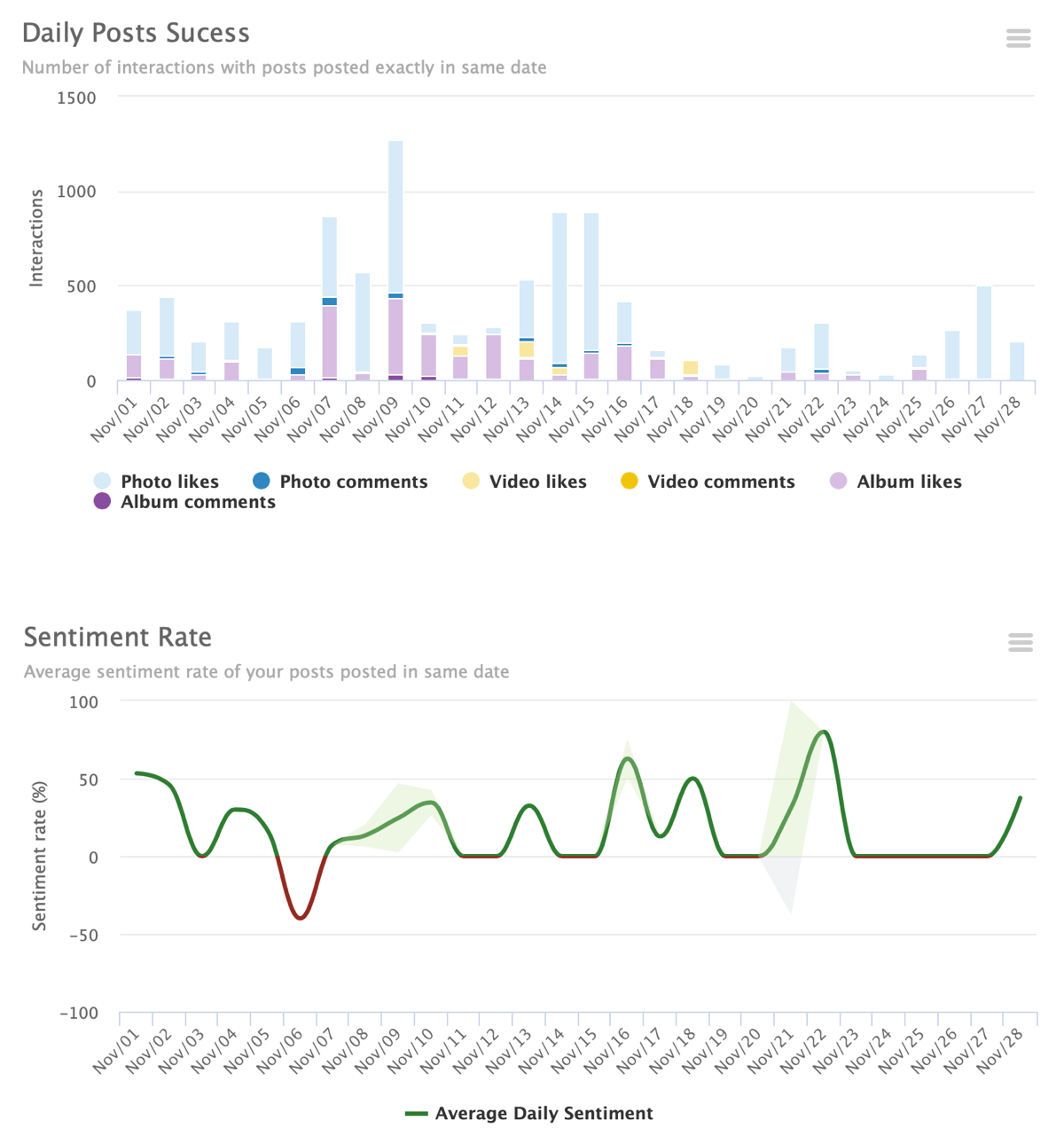
Task: Toggle the Video comments legend item
Action: pyautogui.click(x=720, y=482)
